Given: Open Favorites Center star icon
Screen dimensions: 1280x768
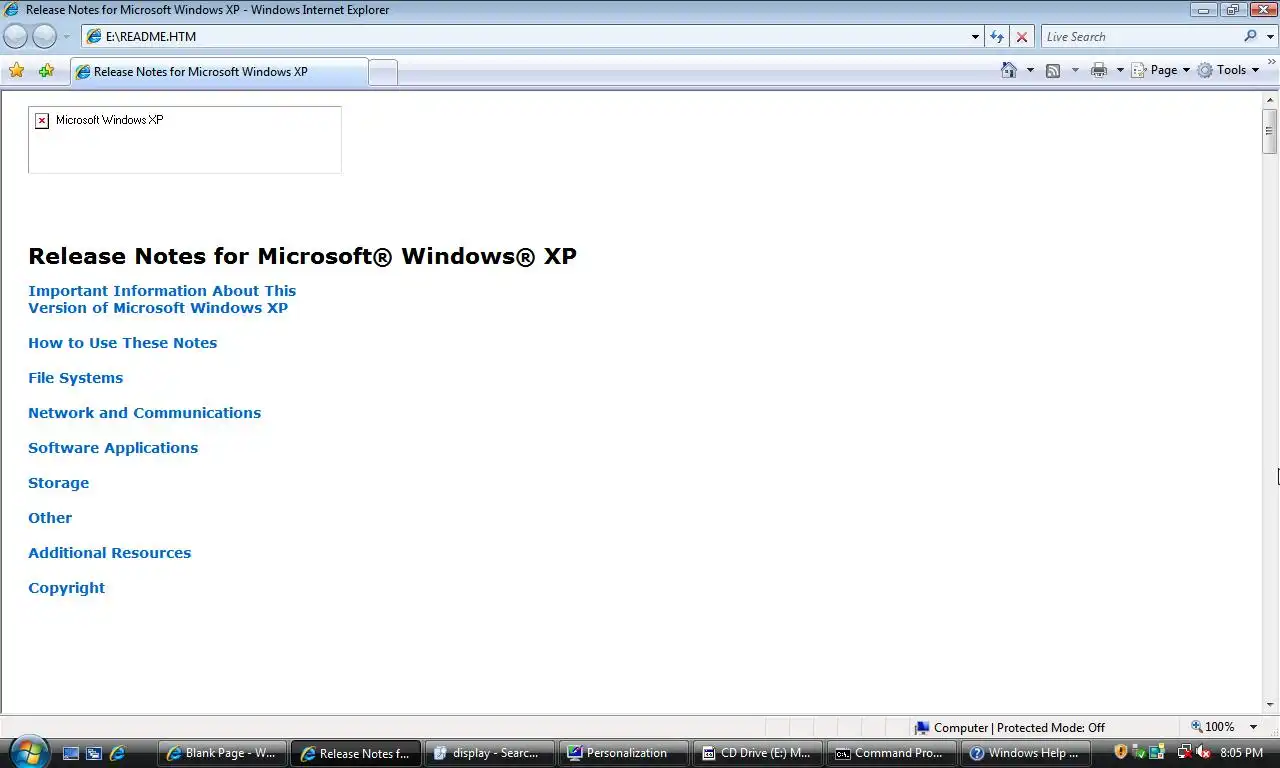Looking at the screenshot, I should (x=16, y=70).
